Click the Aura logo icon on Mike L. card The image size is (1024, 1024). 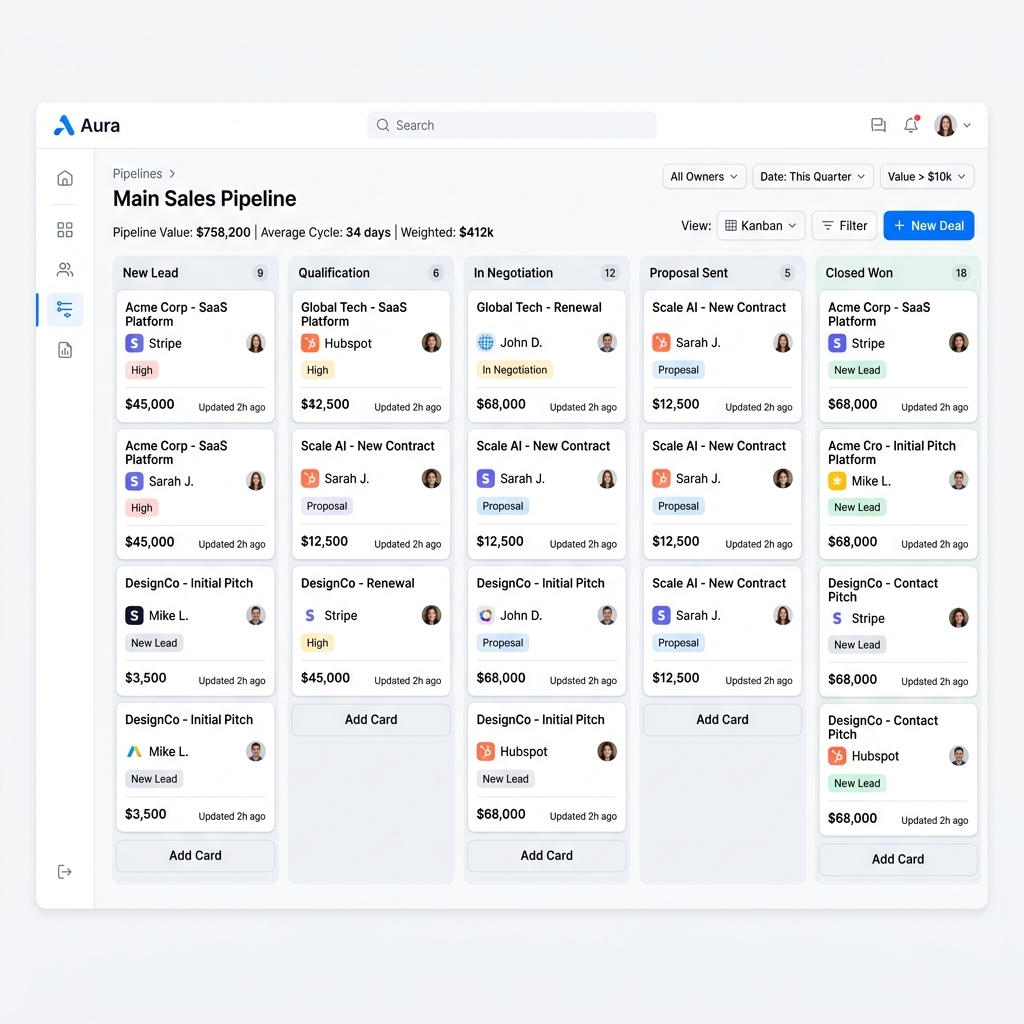(x=134, y=752)
